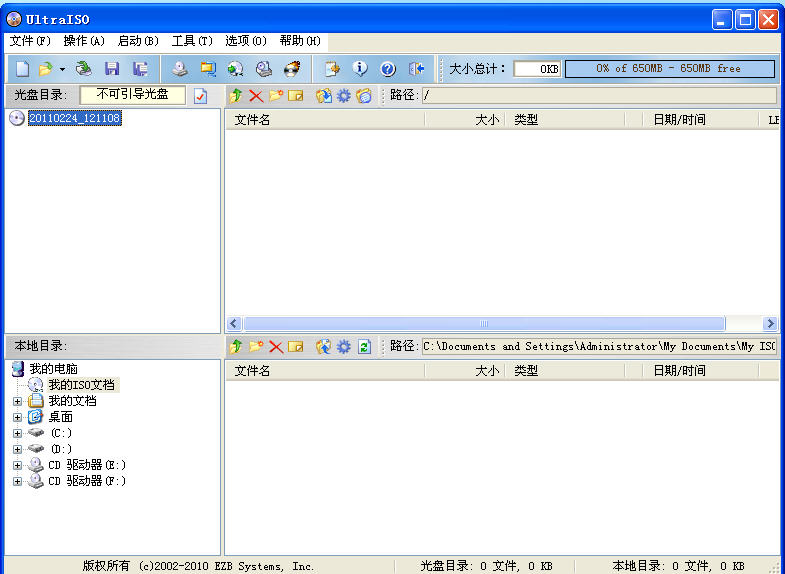Click the New file icon in toolbar

coord(22,69)
